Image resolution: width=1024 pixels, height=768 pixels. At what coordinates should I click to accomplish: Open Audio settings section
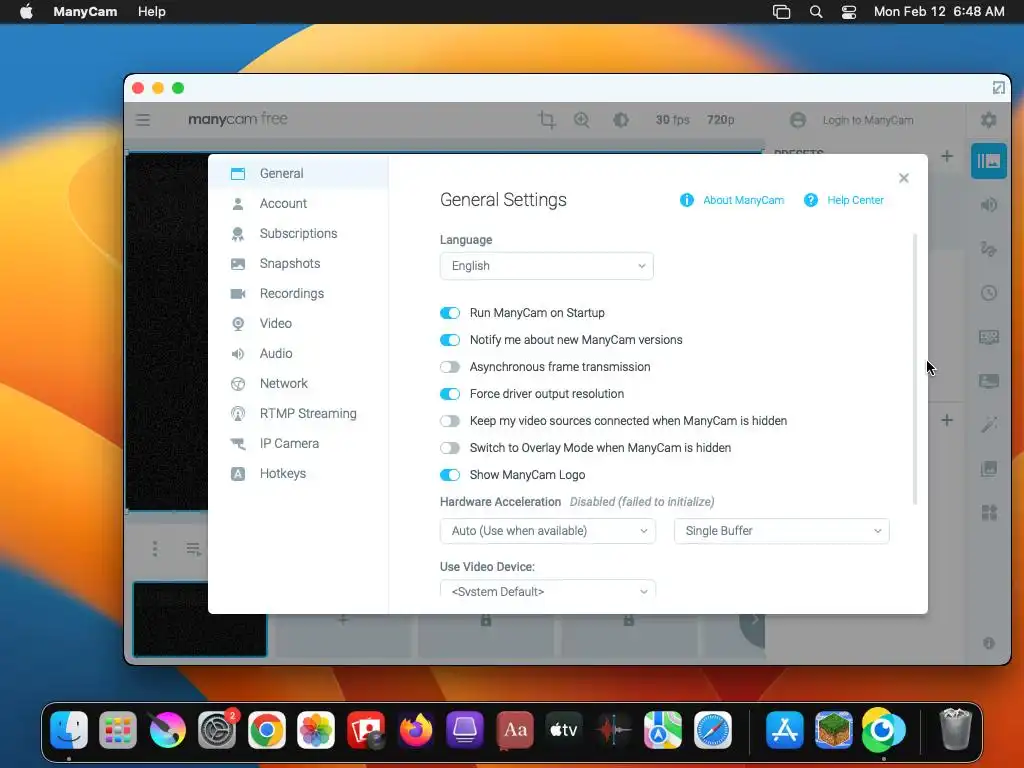pos(298,353)
